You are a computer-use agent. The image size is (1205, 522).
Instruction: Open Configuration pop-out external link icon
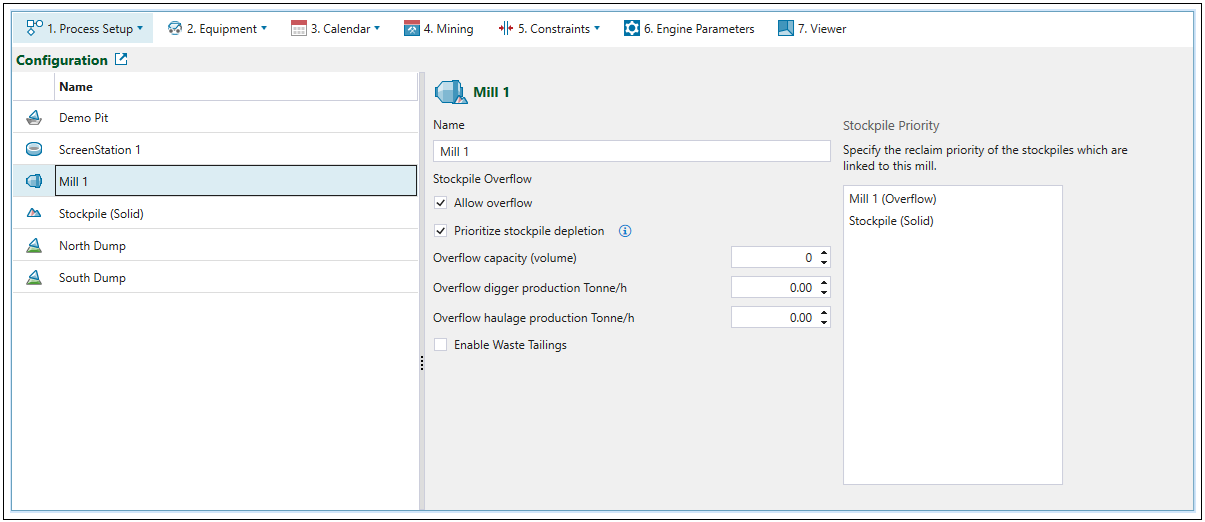click(121, 60)
